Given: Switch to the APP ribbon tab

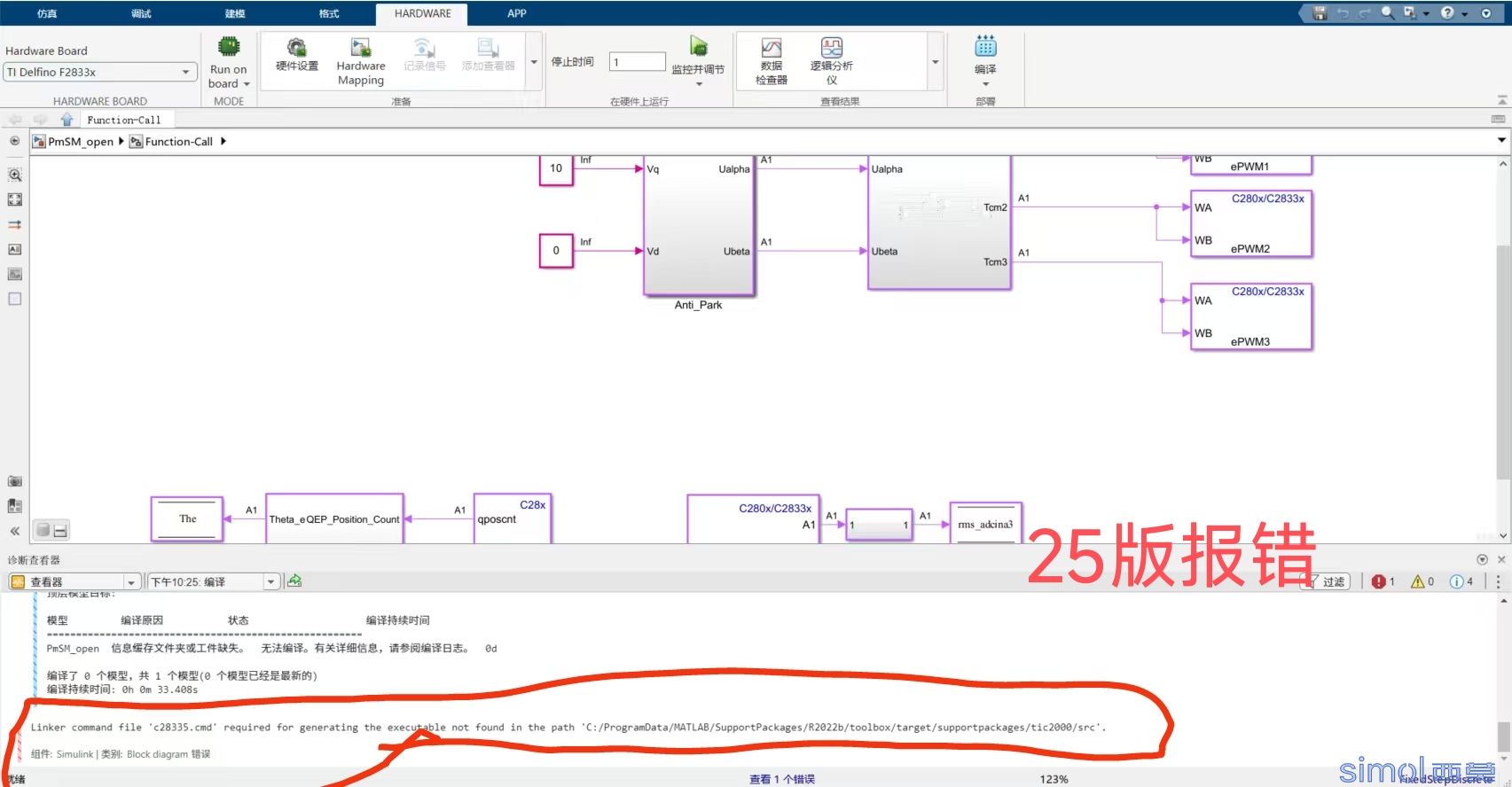Looking at the screenshot, I should point(516,13).
